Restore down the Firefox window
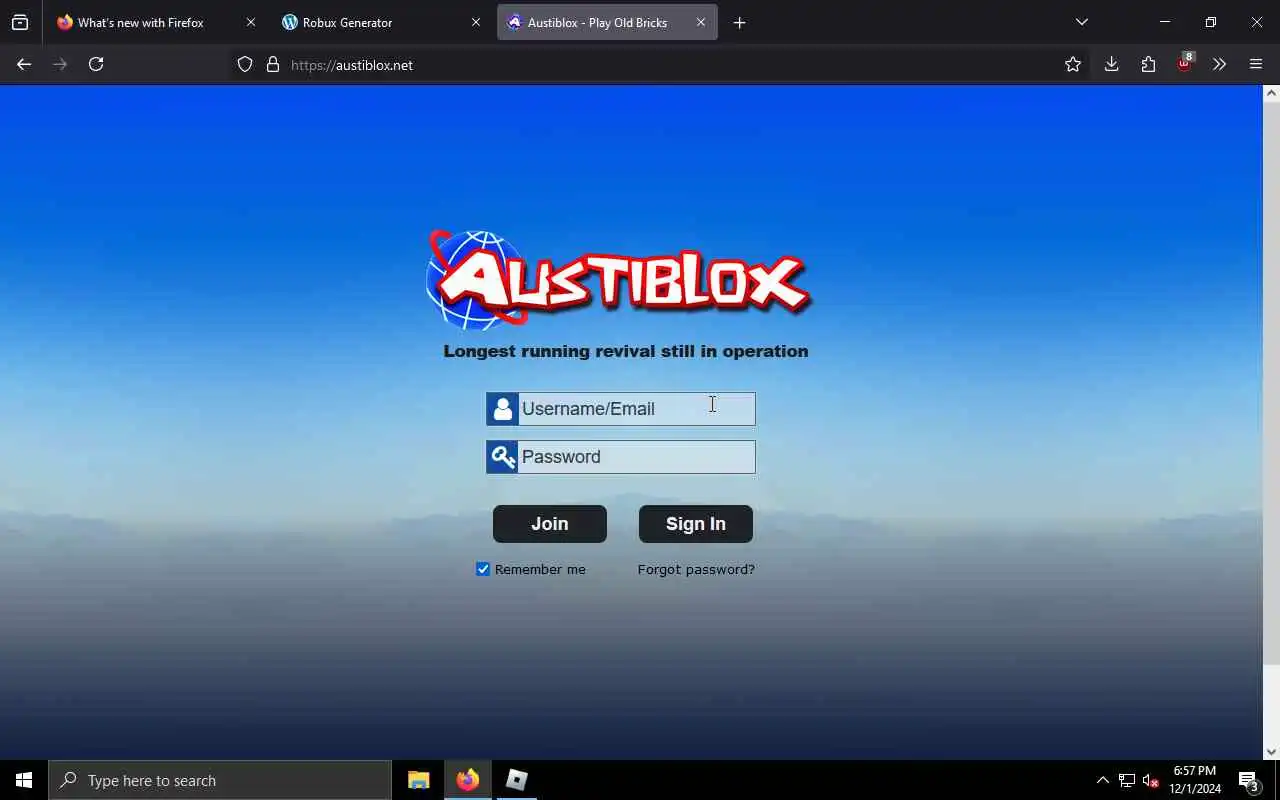 click(x=1210, y=22)
